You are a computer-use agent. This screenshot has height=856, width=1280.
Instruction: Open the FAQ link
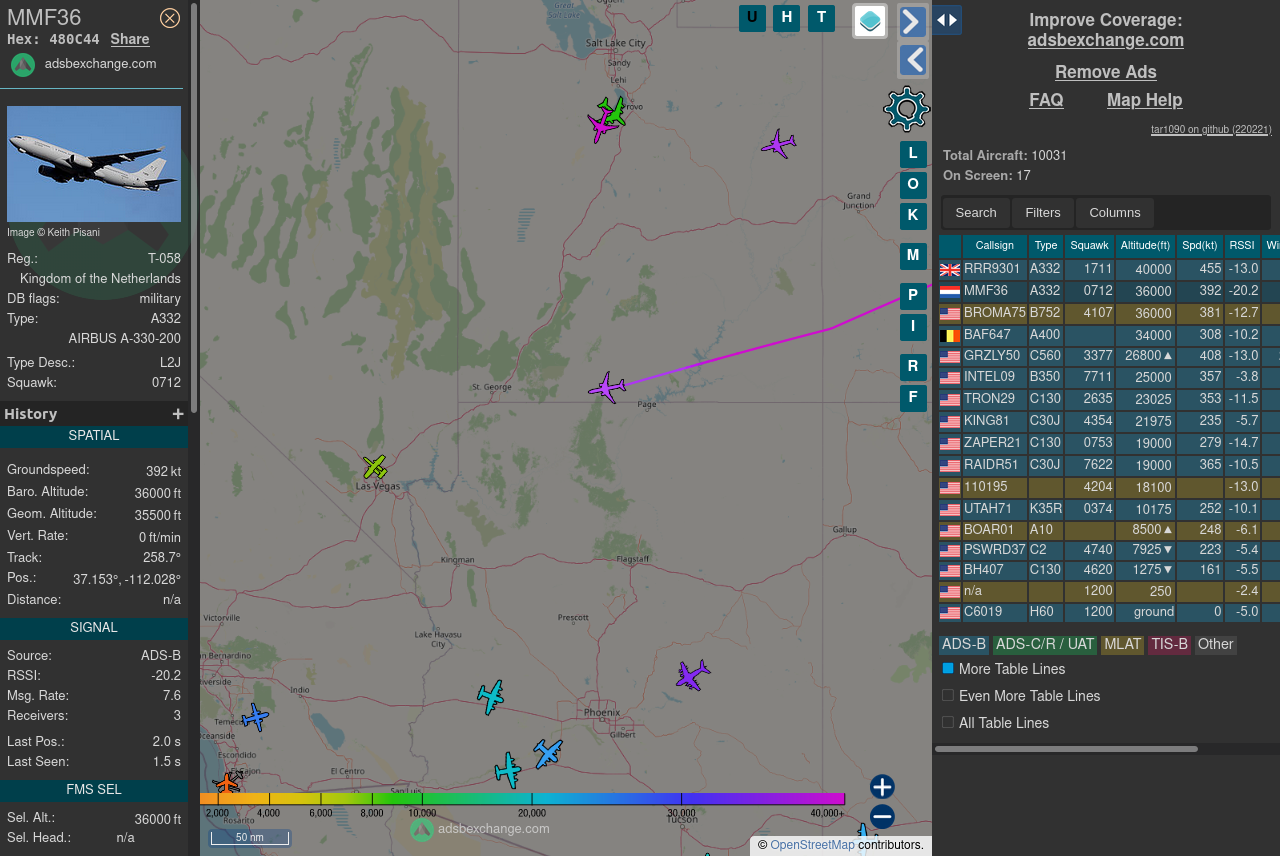(1047, 100)
